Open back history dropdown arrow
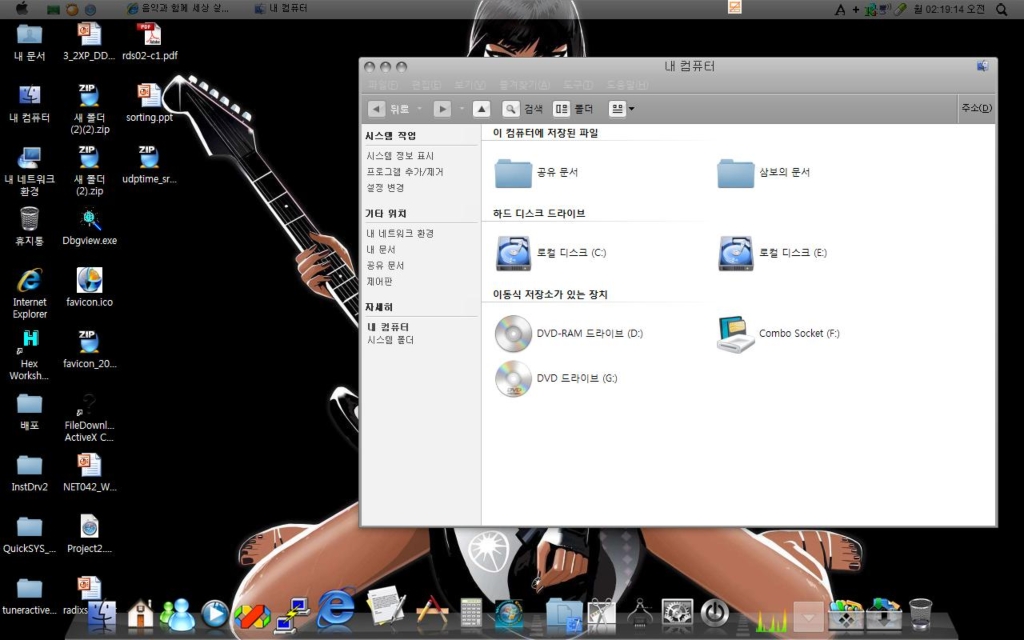 (419, 109)
